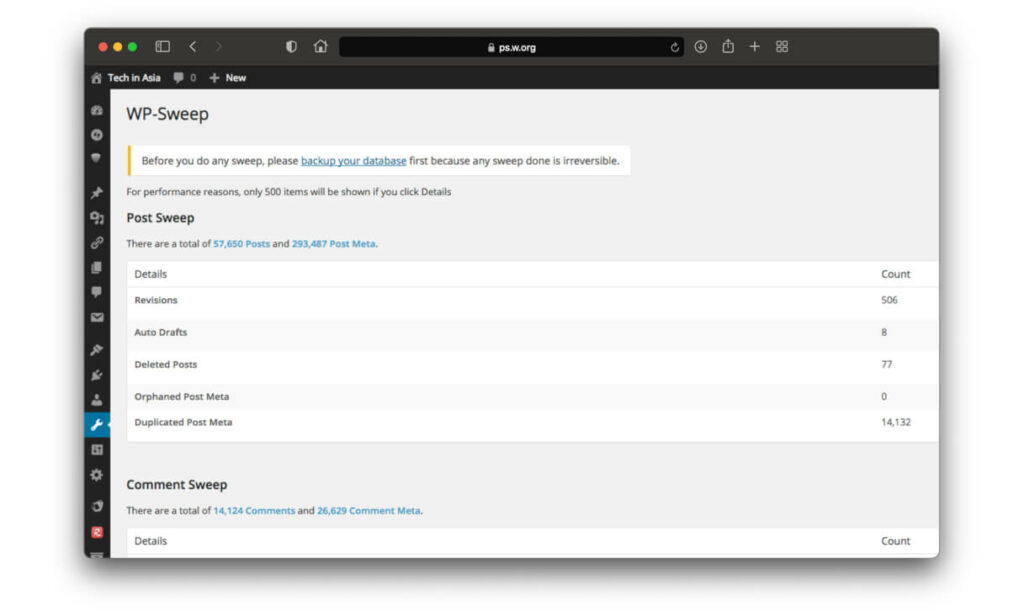Click the round icon below Settings gear
1024x612 pixels.
pyautogui.click(x=97, y=506)
